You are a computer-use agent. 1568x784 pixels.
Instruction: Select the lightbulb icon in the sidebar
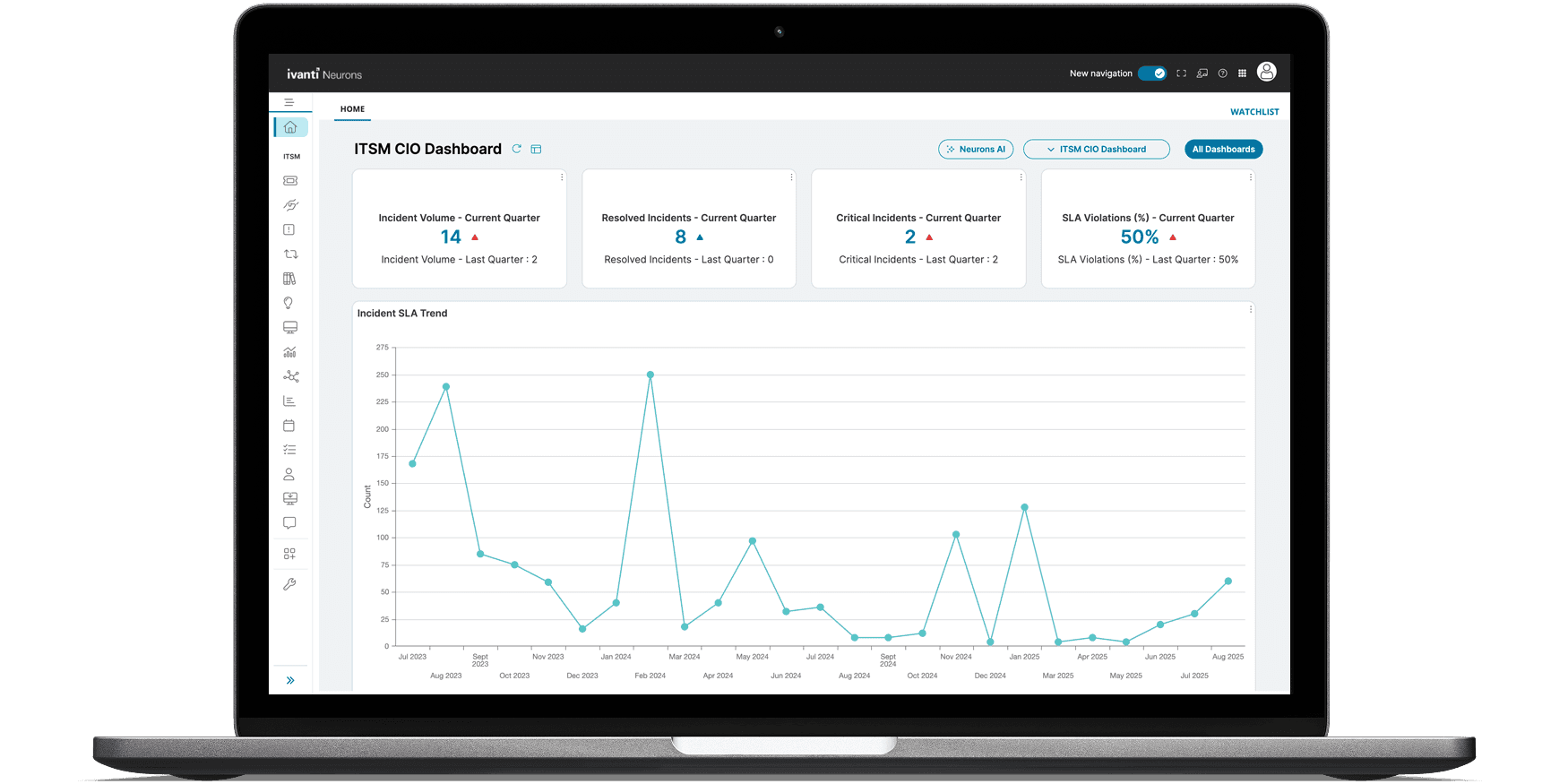point(289,304)
